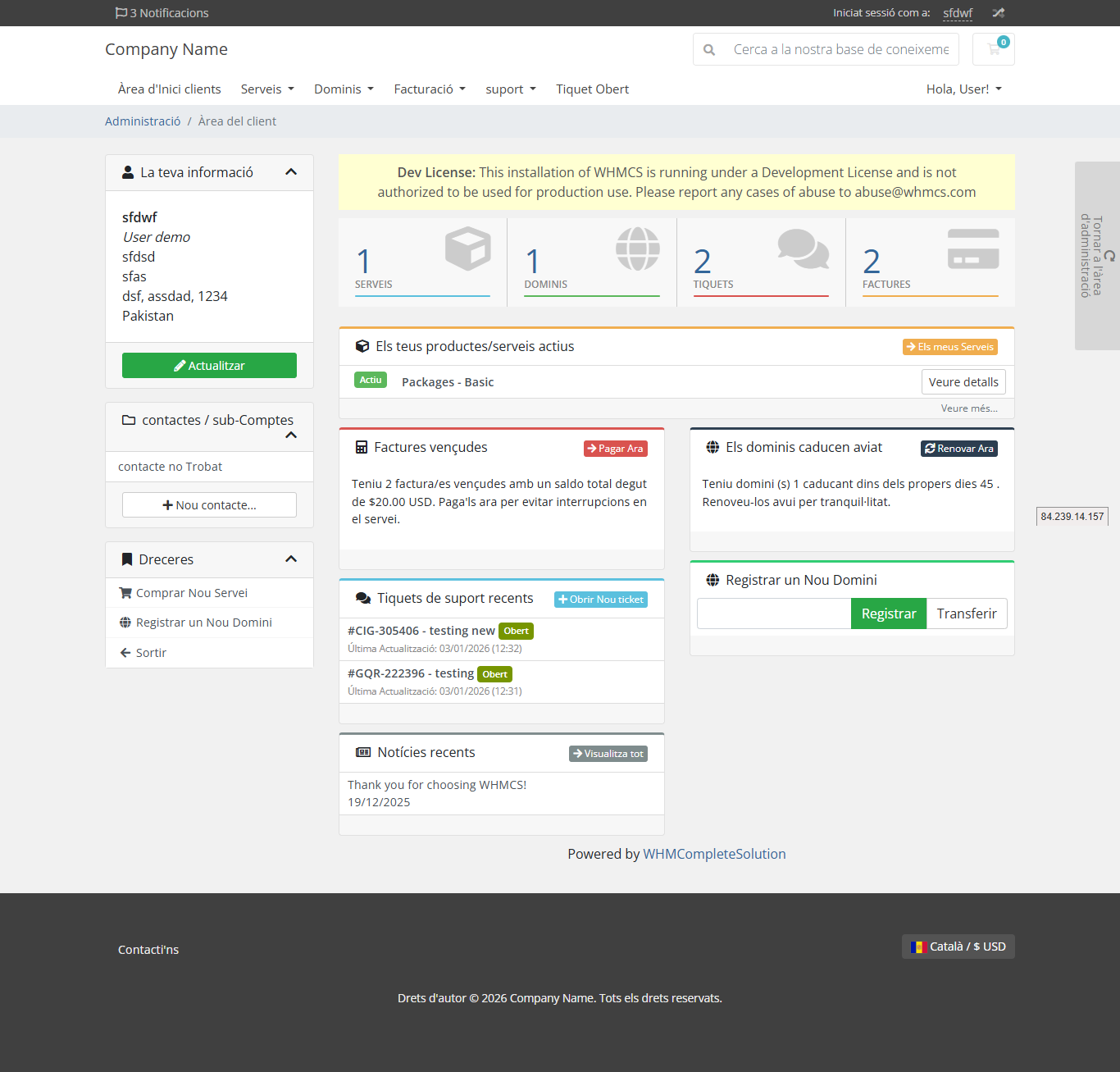Open the Català / $ USD language selector
1120x1072 pixels.
click(958, 947)
